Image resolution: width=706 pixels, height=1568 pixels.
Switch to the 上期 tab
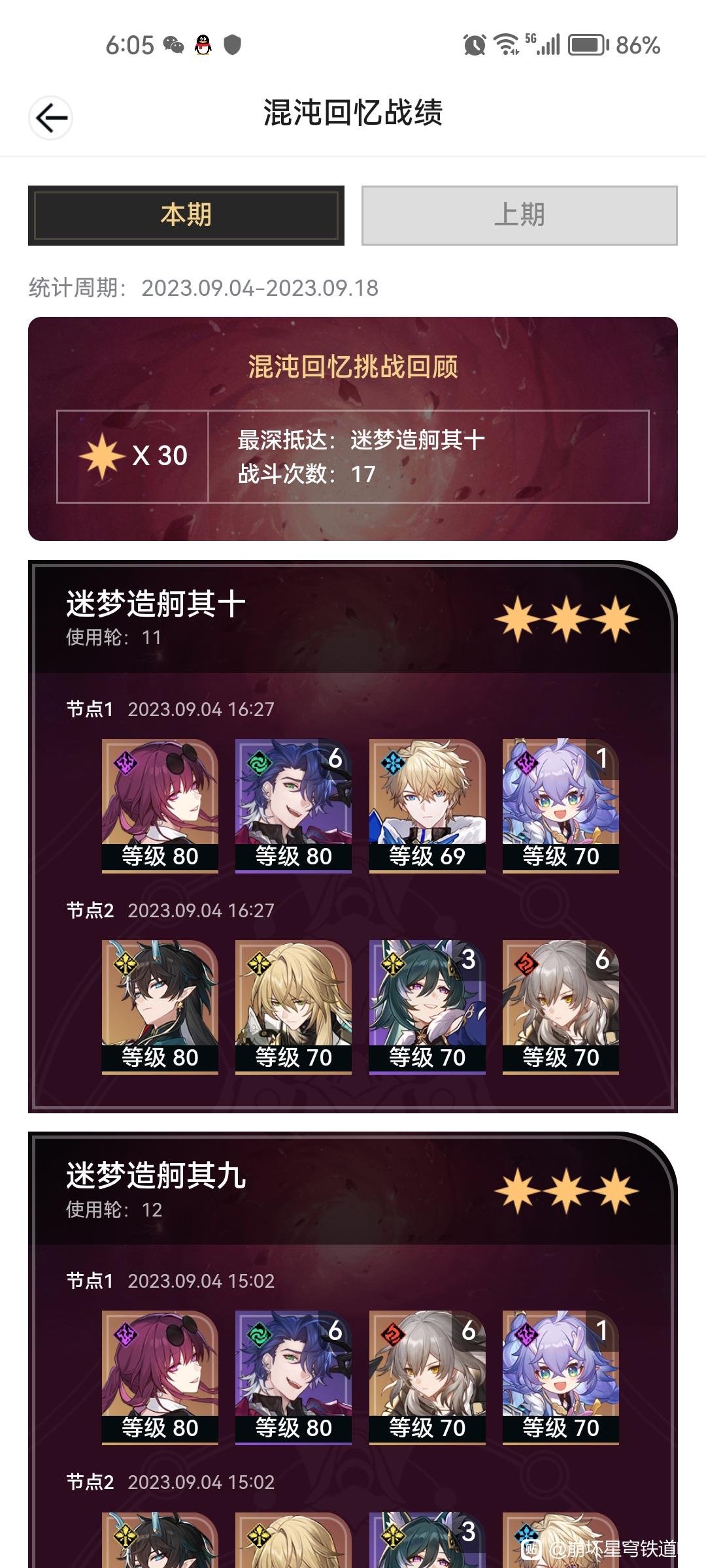520,216
